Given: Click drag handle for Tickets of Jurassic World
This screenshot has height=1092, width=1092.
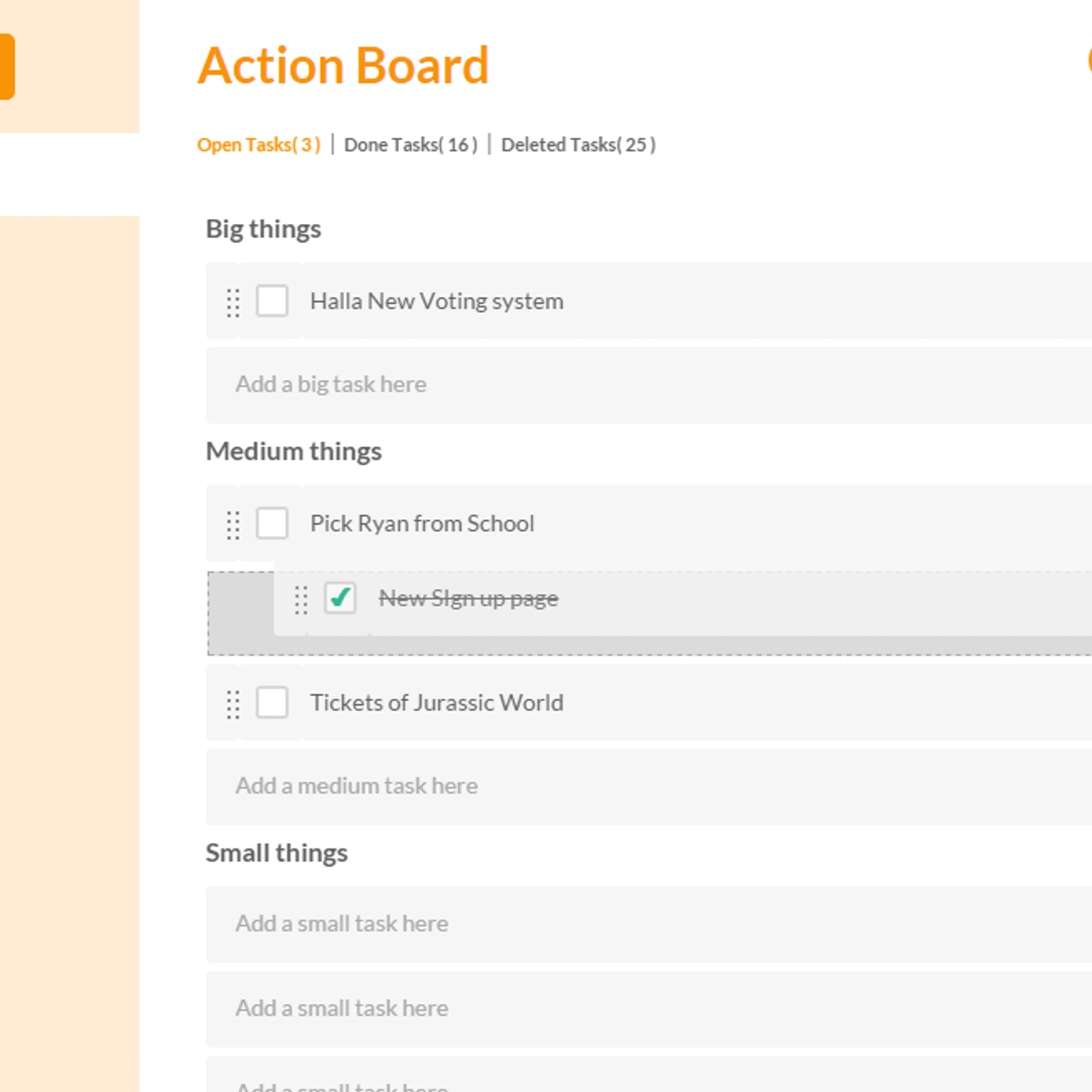Looking at the screenshot, I should click(233, 704).
